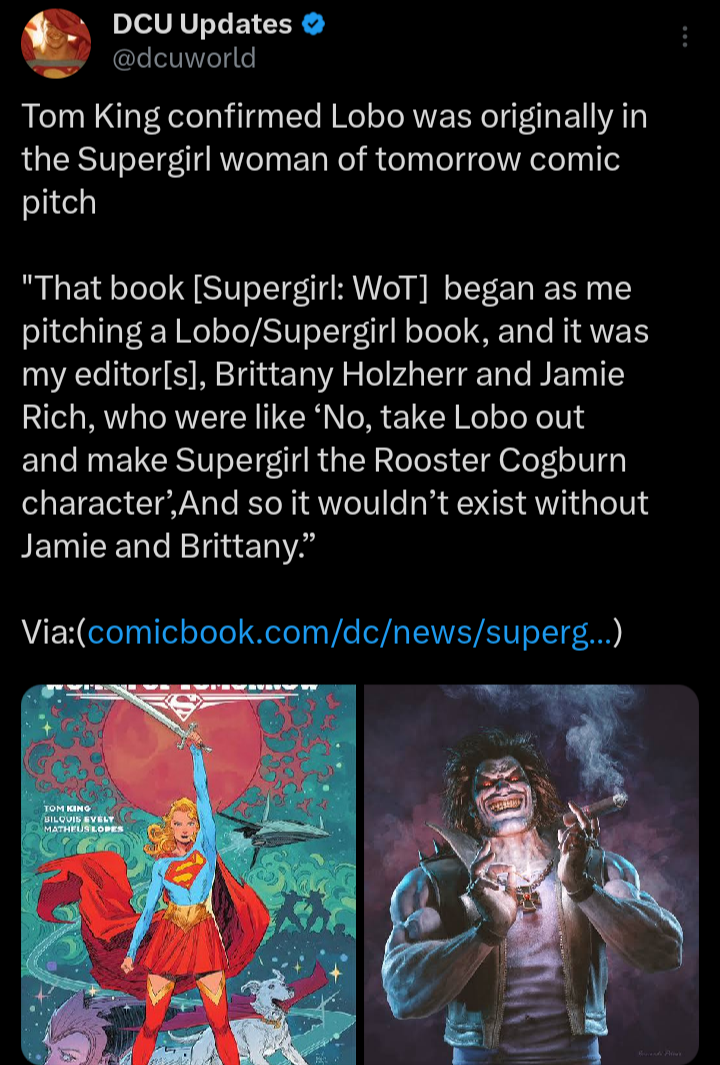The image size is (720, 1065).
Task: Open the DCU Updates display name
Action: pos(202,24)
